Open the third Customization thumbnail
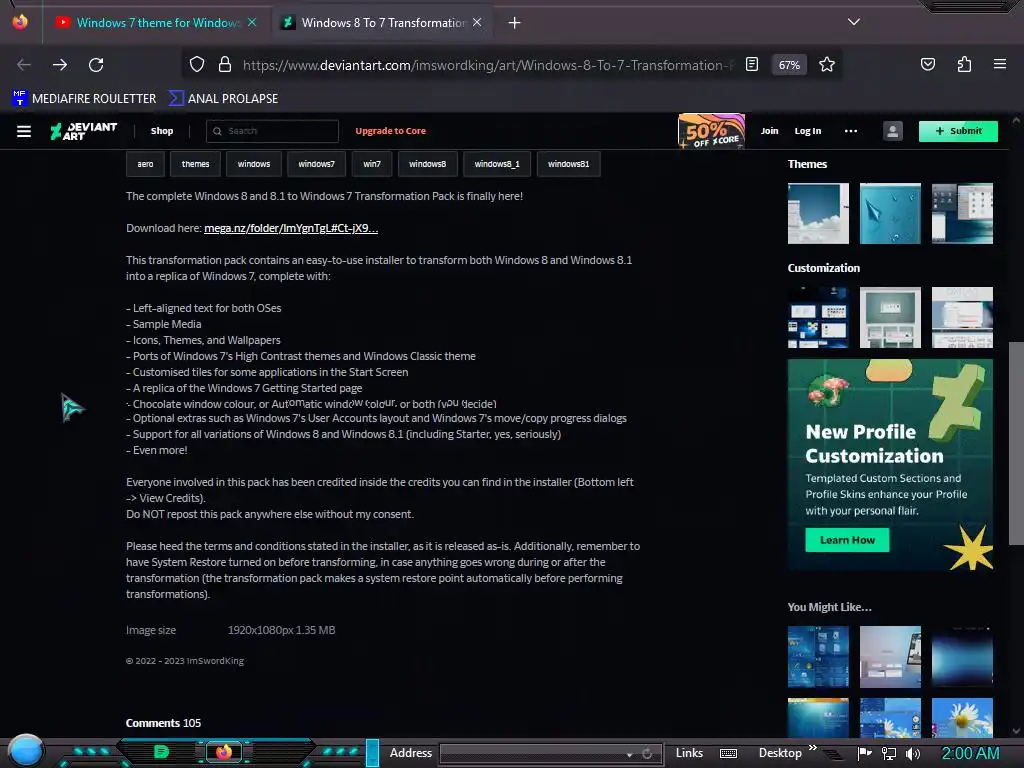 tap(962, 317)
